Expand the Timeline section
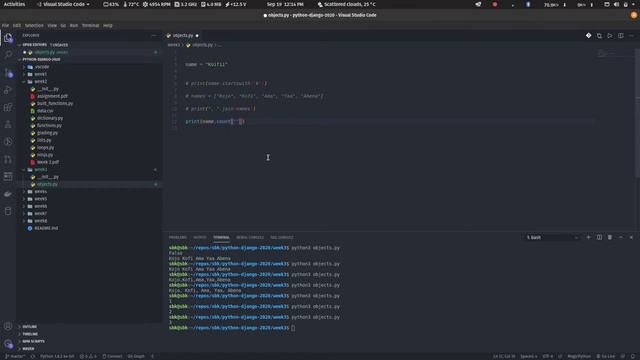The image size is (640, 360). [x=30, y=334]
